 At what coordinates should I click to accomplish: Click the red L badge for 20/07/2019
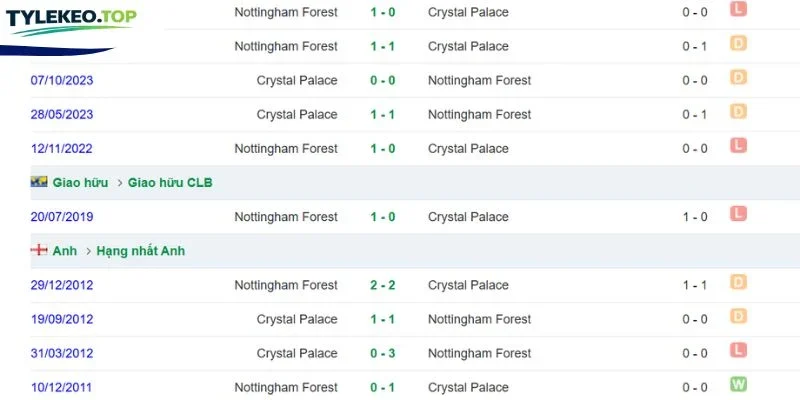pos(738,213)
